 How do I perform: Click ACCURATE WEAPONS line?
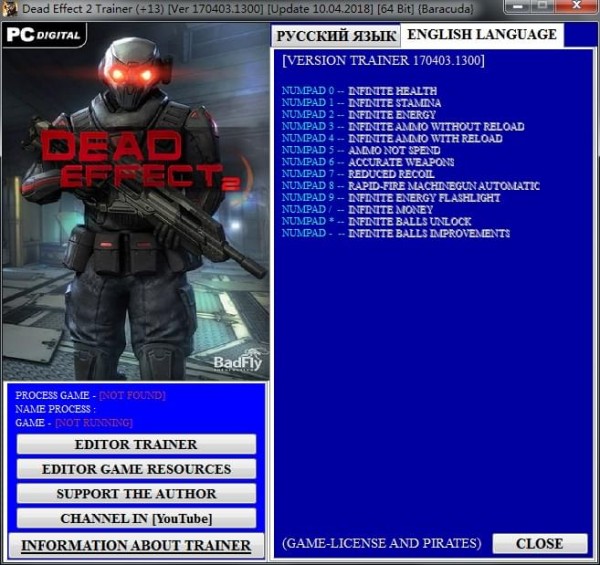click(x=368, y=162)
